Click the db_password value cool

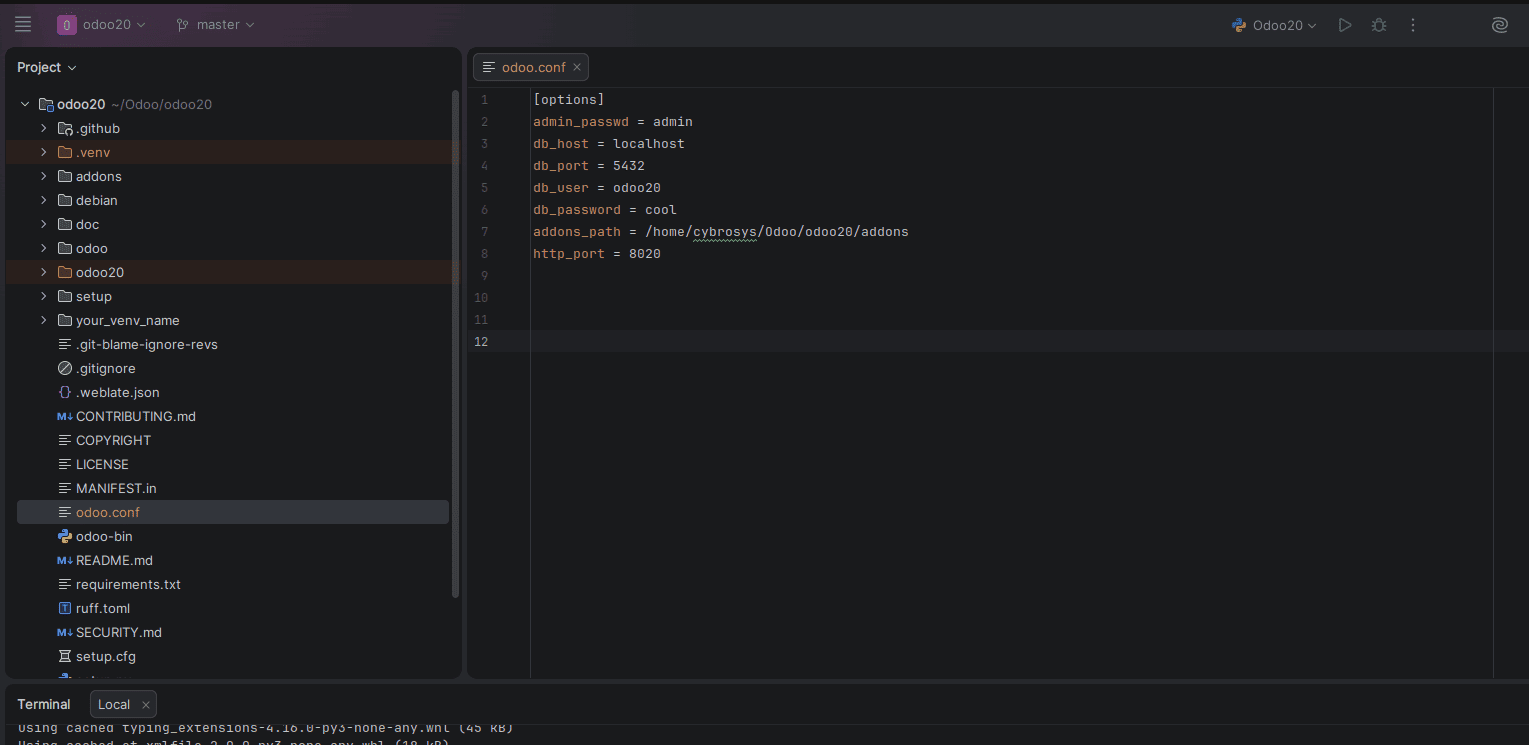pyautogui.click(x=661, y=210)
